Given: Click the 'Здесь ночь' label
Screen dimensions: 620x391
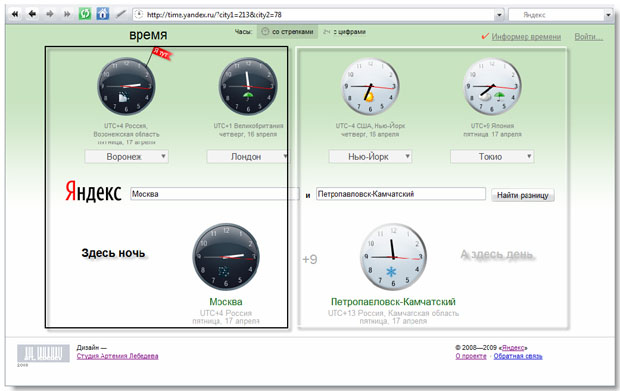Looking at the screenshot, I should click(113, 253).
